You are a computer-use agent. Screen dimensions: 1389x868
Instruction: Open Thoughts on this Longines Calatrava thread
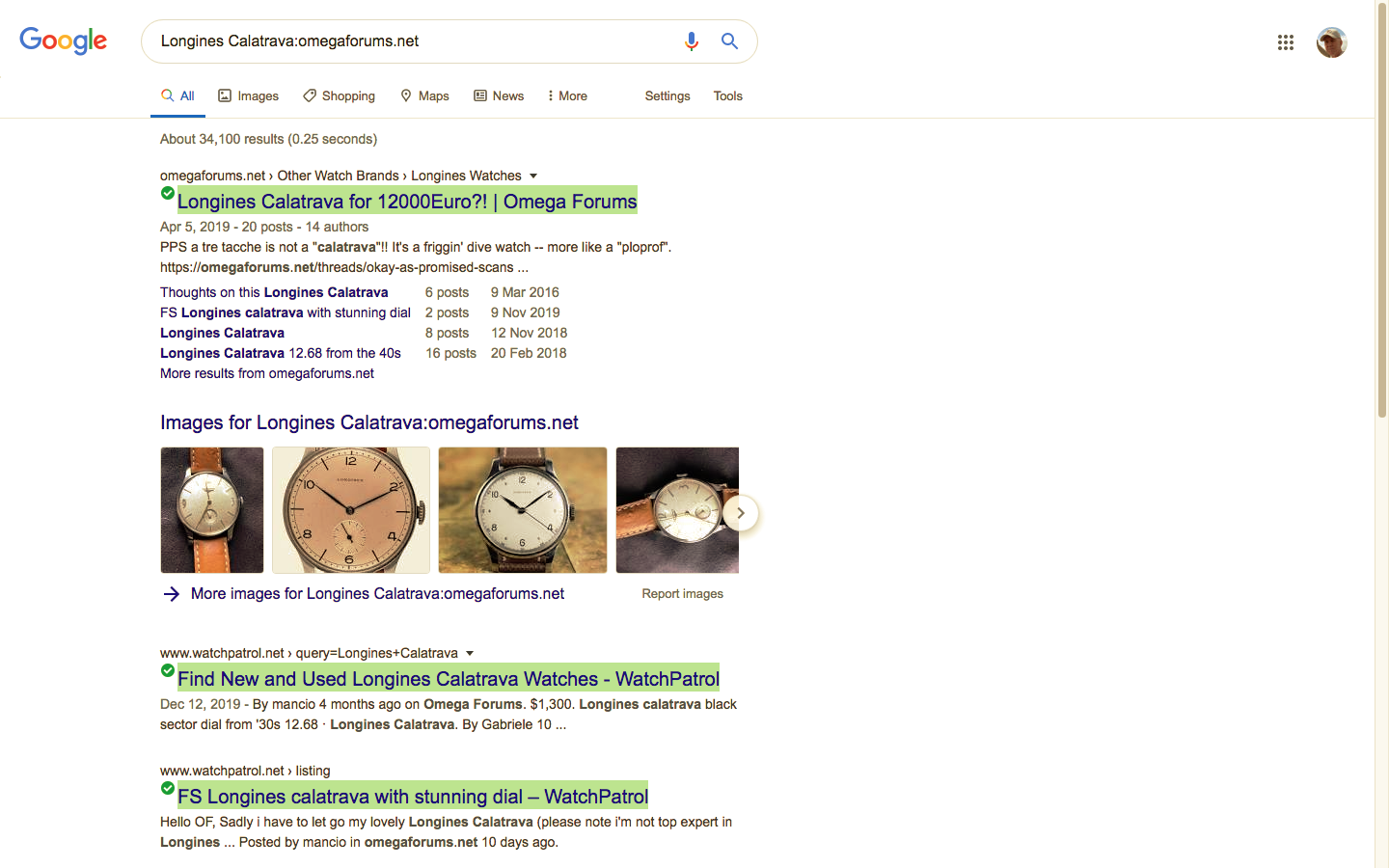click(274, 292)
